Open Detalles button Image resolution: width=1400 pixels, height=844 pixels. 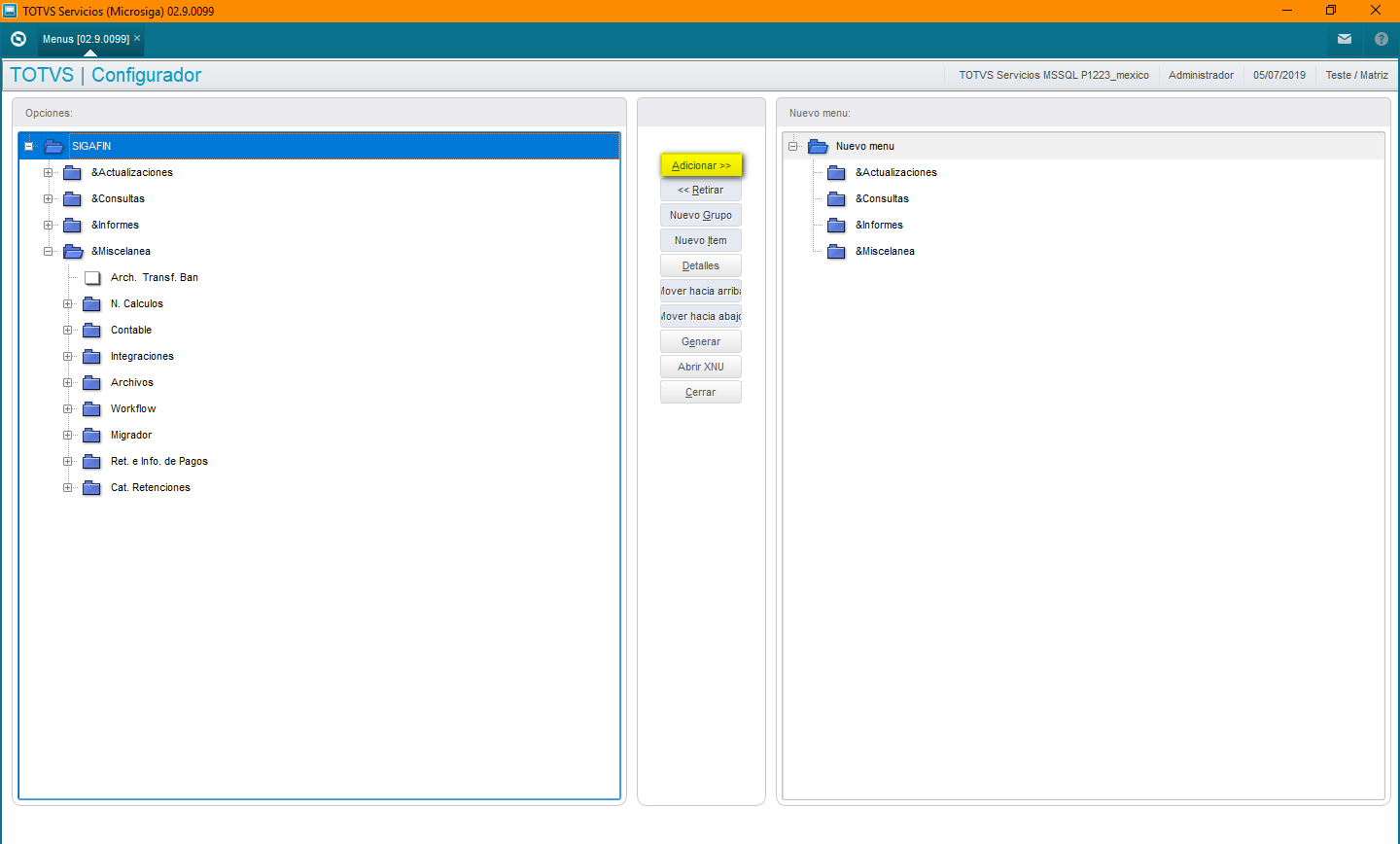(x=701, y=265)
